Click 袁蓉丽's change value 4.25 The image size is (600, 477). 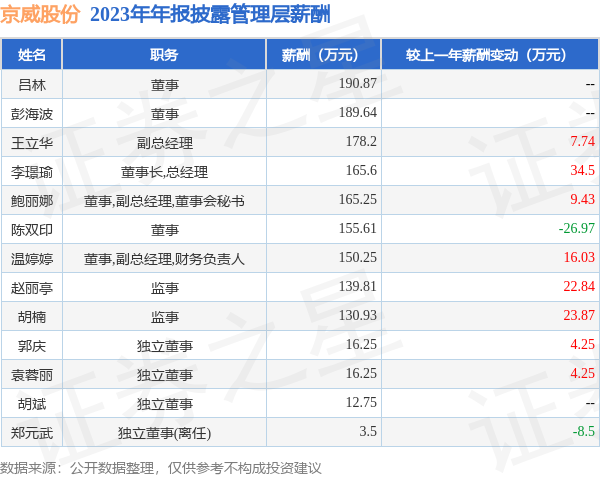(582, 373)
